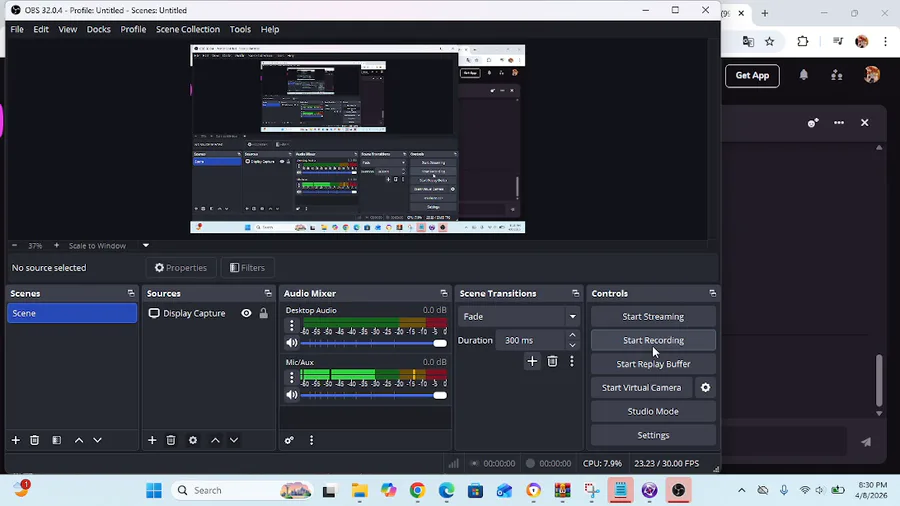Open the Windows Start button
Viewport: 900px width, 506px height.
tap(154, 491)
